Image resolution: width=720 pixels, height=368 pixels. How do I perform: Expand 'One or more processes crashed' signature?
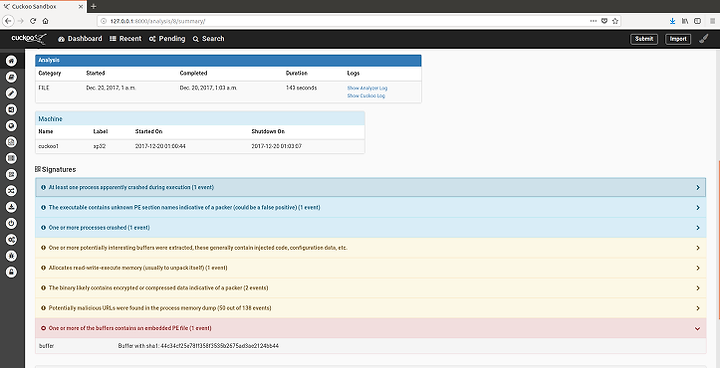point(370,228)
